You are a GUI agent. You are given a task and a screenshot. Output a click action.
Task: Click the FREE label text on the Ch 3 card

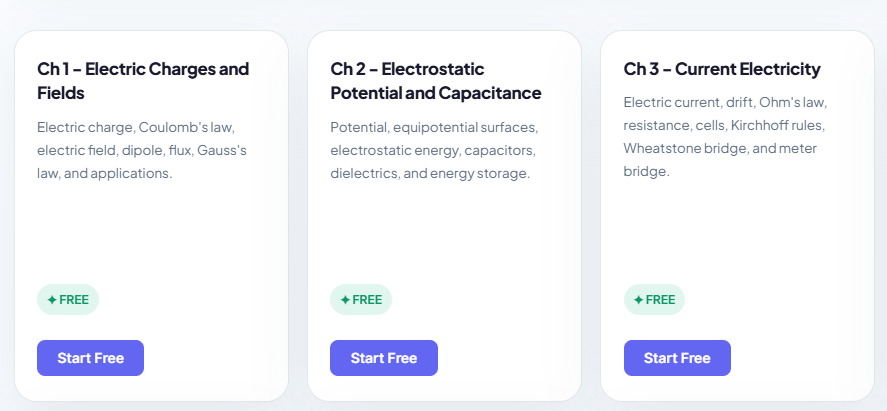tap(660, 299)
